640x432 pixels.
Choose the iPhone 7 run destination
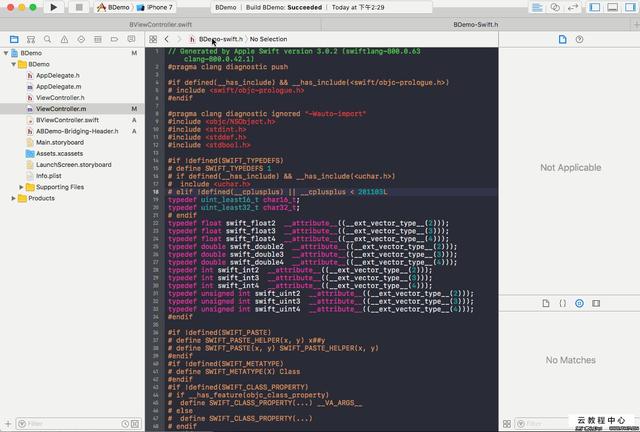pos(154,7)
